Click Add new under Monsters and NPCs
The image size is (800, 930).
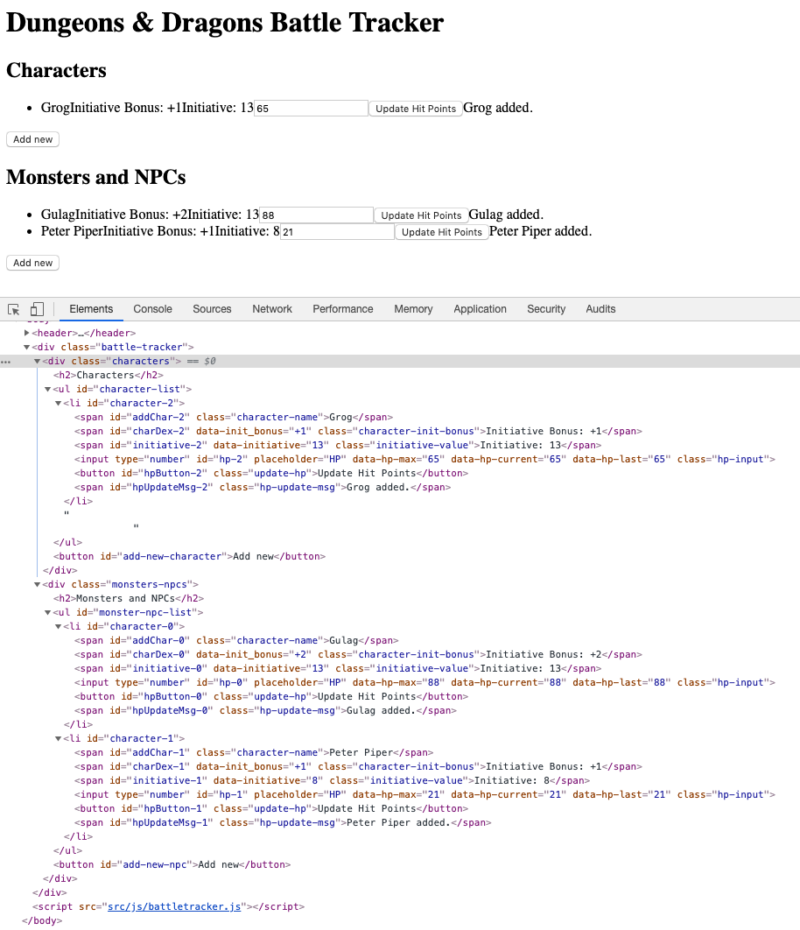33,263
